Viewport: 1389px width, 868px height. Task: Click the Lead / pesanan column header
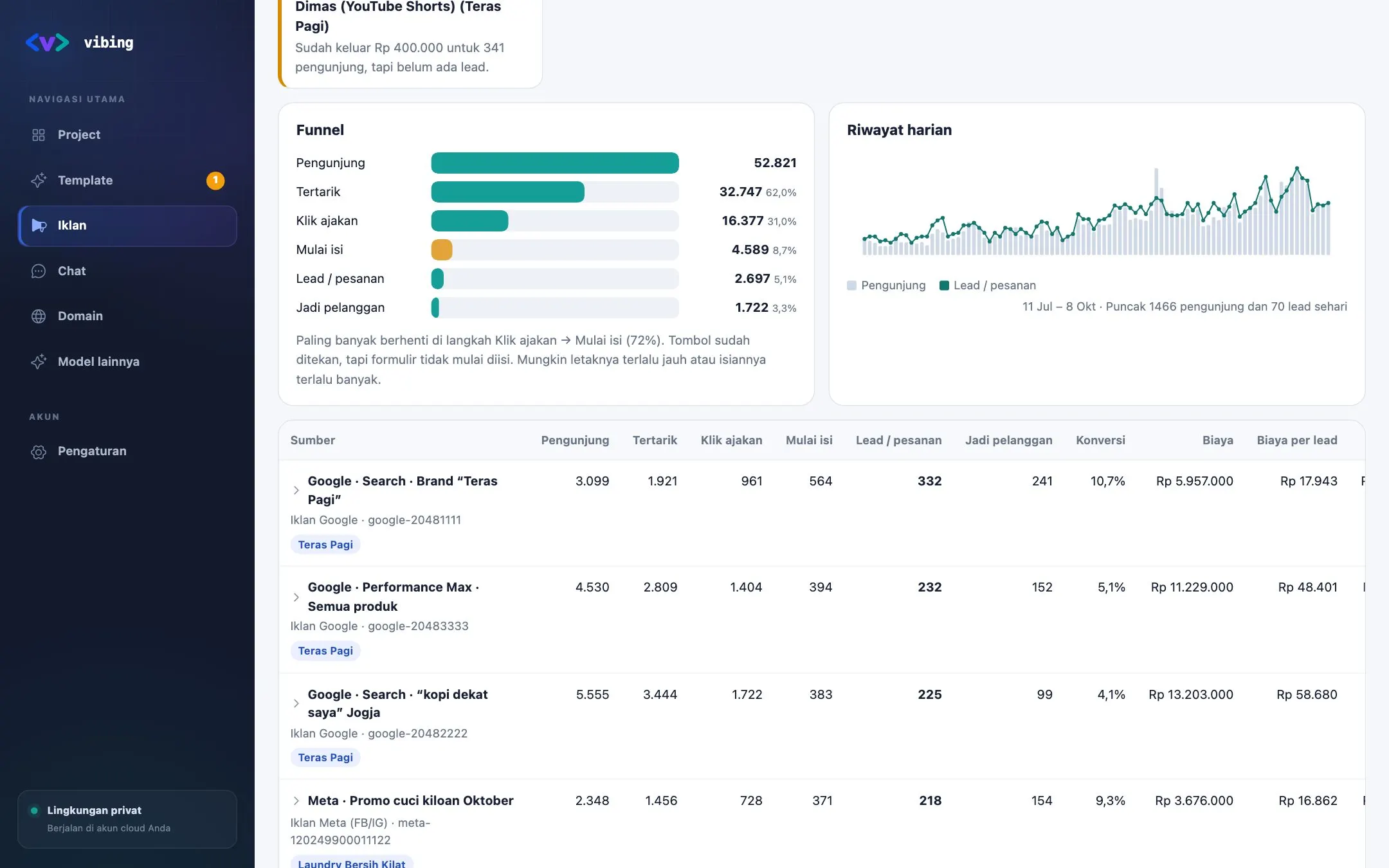coord(898,440)
